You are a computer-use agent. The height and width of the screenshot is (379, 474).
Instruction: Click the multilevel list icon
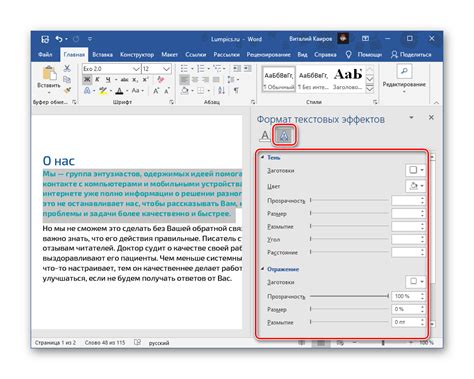point(217,68)
